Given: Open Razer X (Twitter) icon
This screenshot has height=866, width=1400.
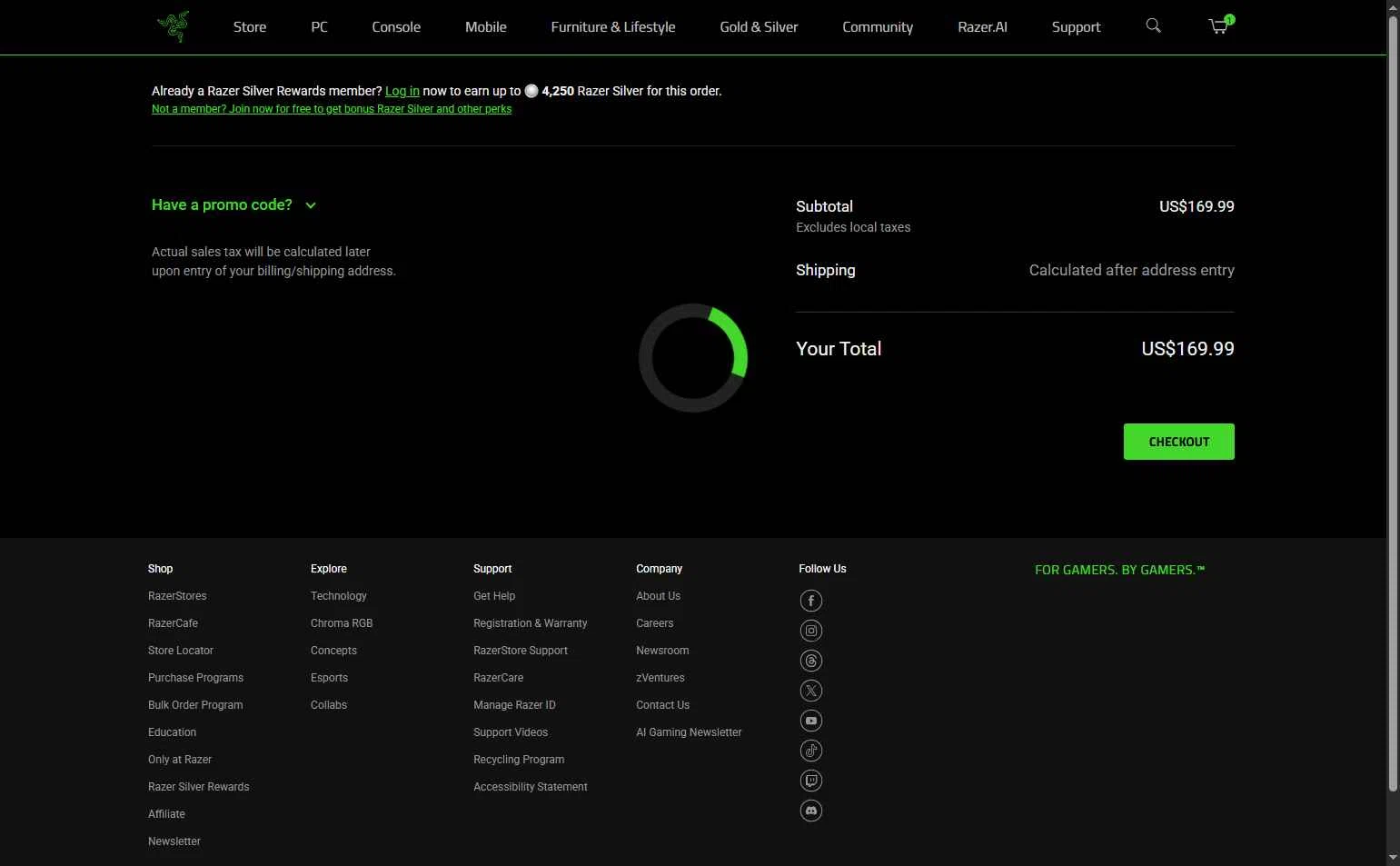Looking at the screenshot, I should pos(811,691).
